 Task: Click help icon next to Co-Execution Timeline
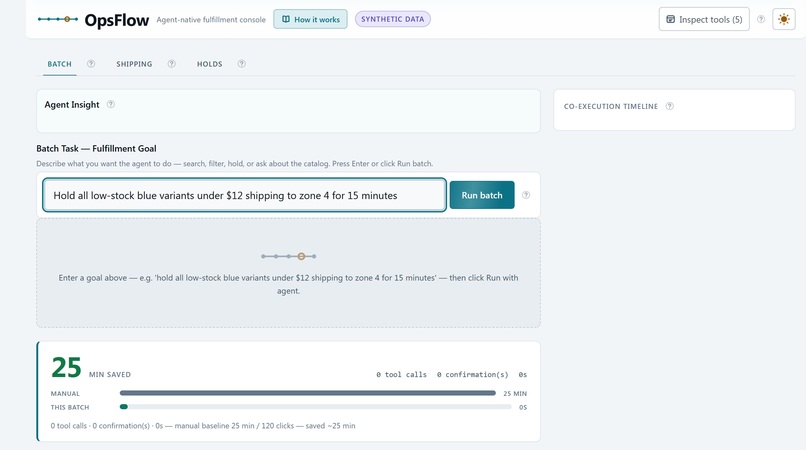[670, 106]
